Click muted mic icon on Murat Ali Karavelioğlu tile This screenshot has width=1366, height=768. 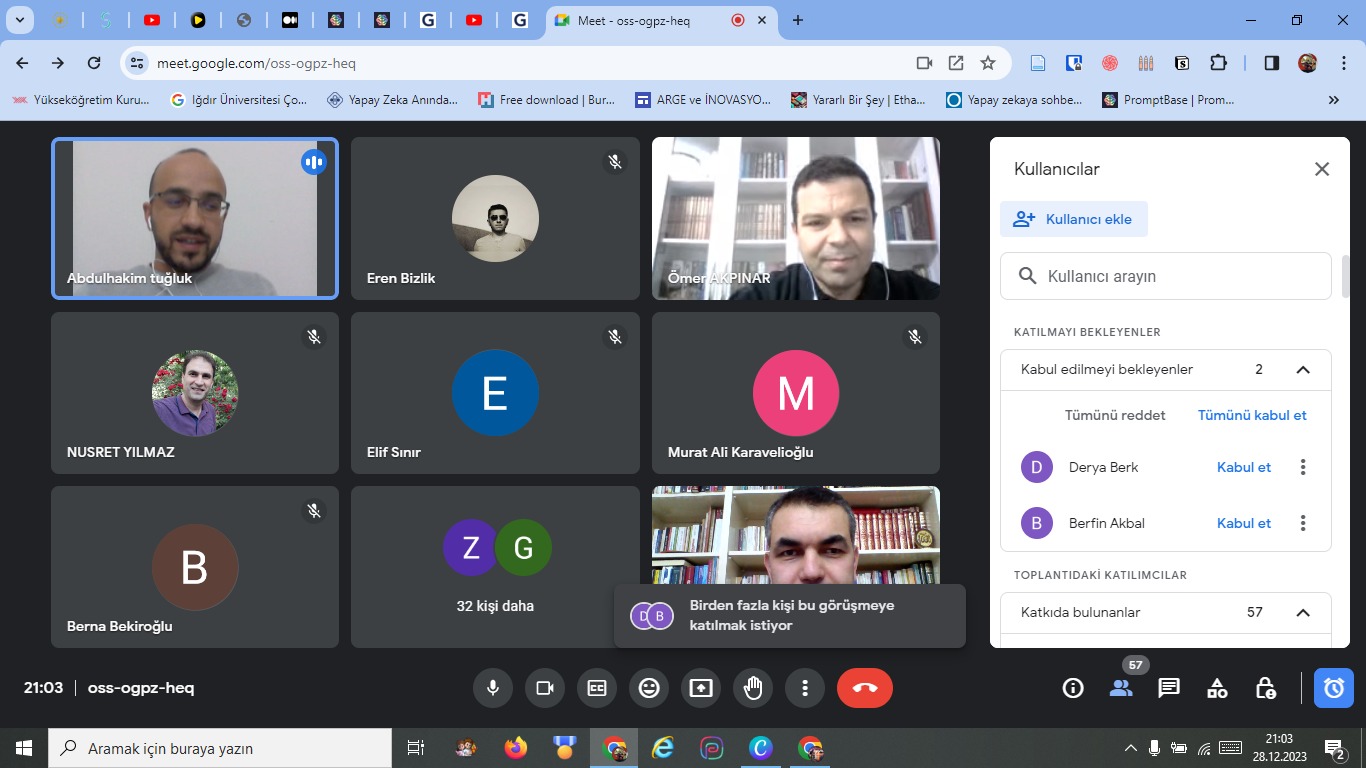coord(915,337)
